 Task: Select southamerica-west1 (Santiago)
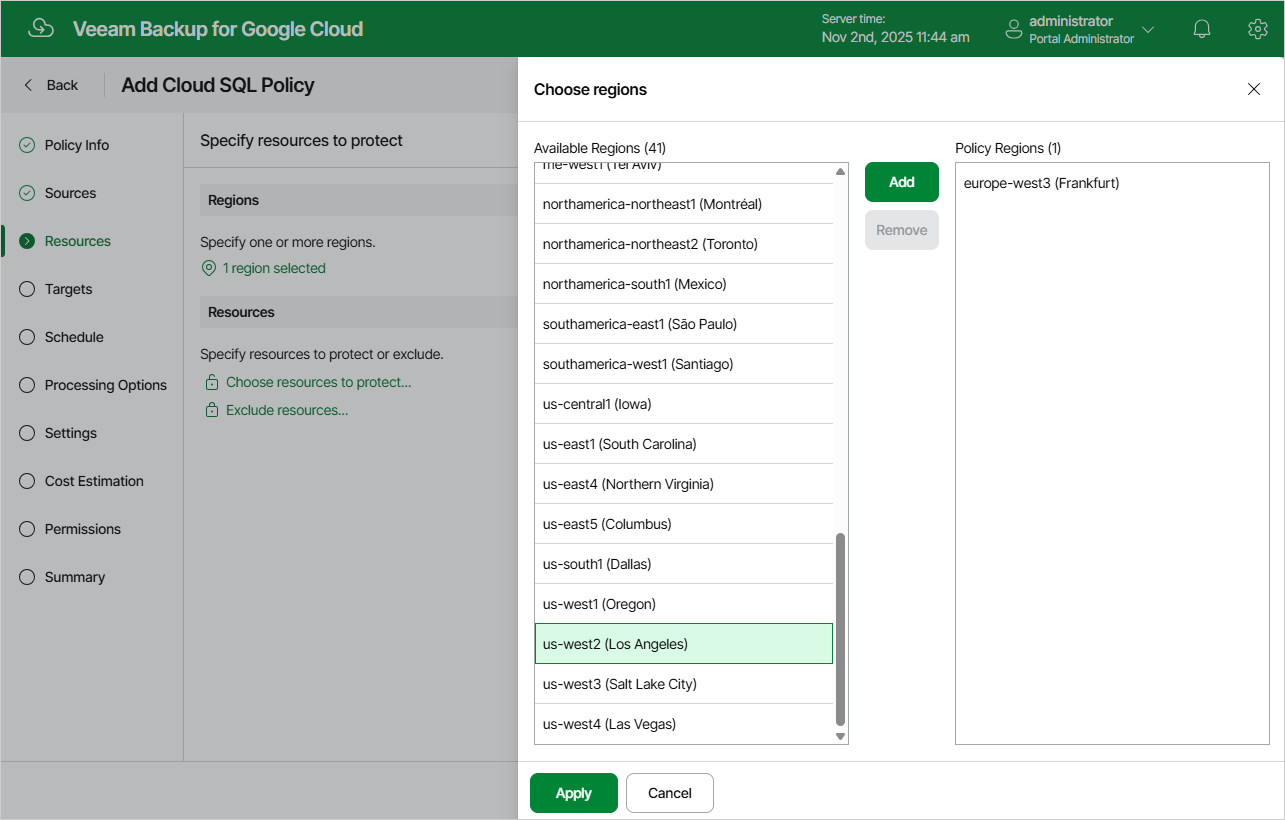(684, 364)
